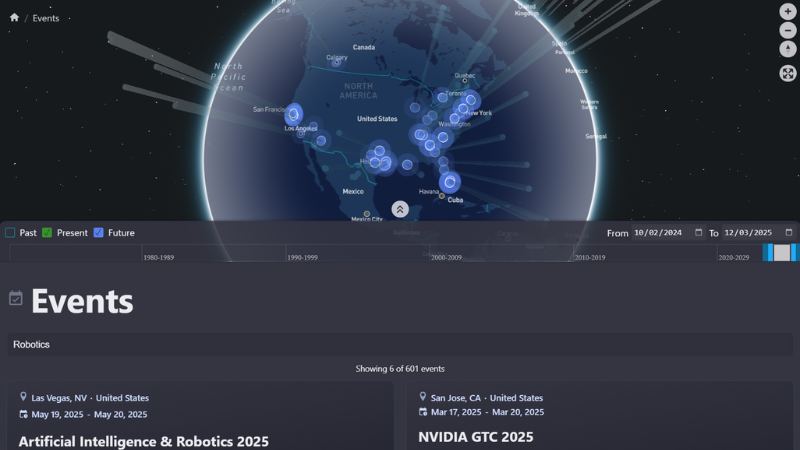800x450 pixels.
Task: Select the San Francisco event cluster marker
Action: (x=293, y=114)
